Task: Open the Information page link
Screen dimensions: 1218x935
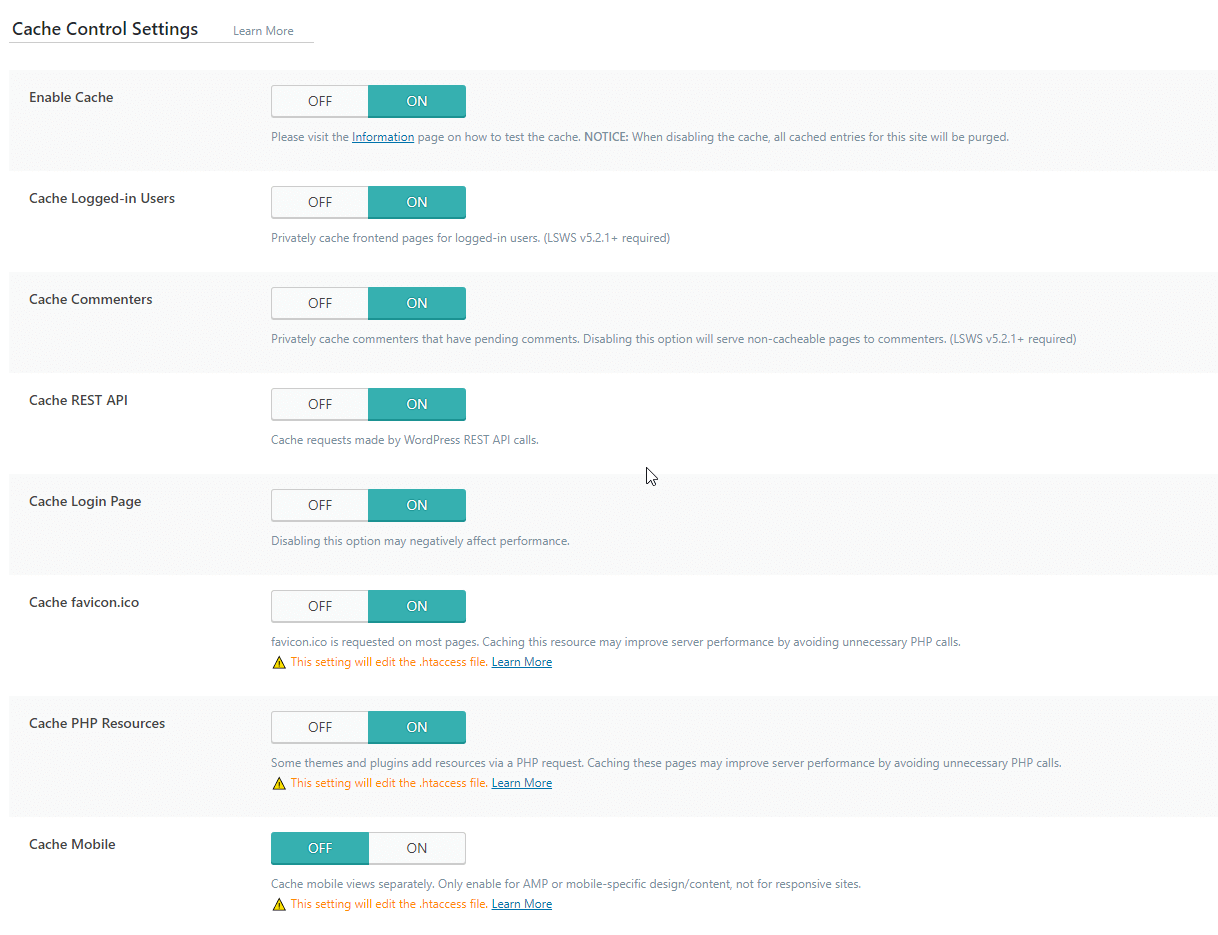Action: pyautogui.click(x=383, y=137)
